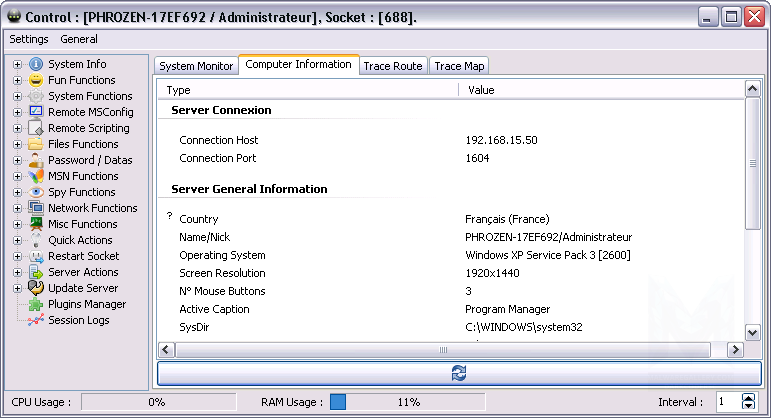Image resolution: width=771 pixels, height=418 pixels.
Task: Click the Interval input field
Action: pos(726,401)
